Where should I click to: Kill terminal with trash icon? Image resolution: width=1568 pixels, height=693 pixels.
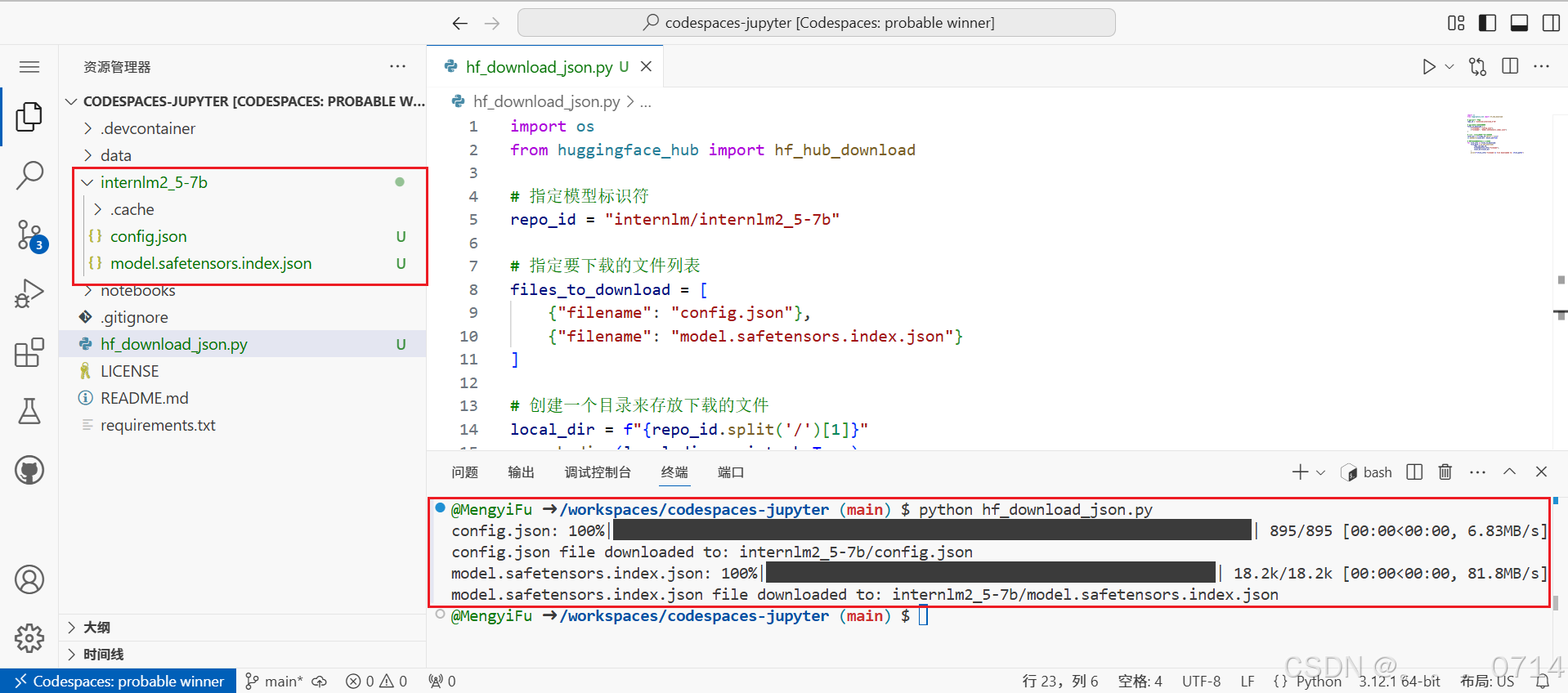(x=1445, y=472)
